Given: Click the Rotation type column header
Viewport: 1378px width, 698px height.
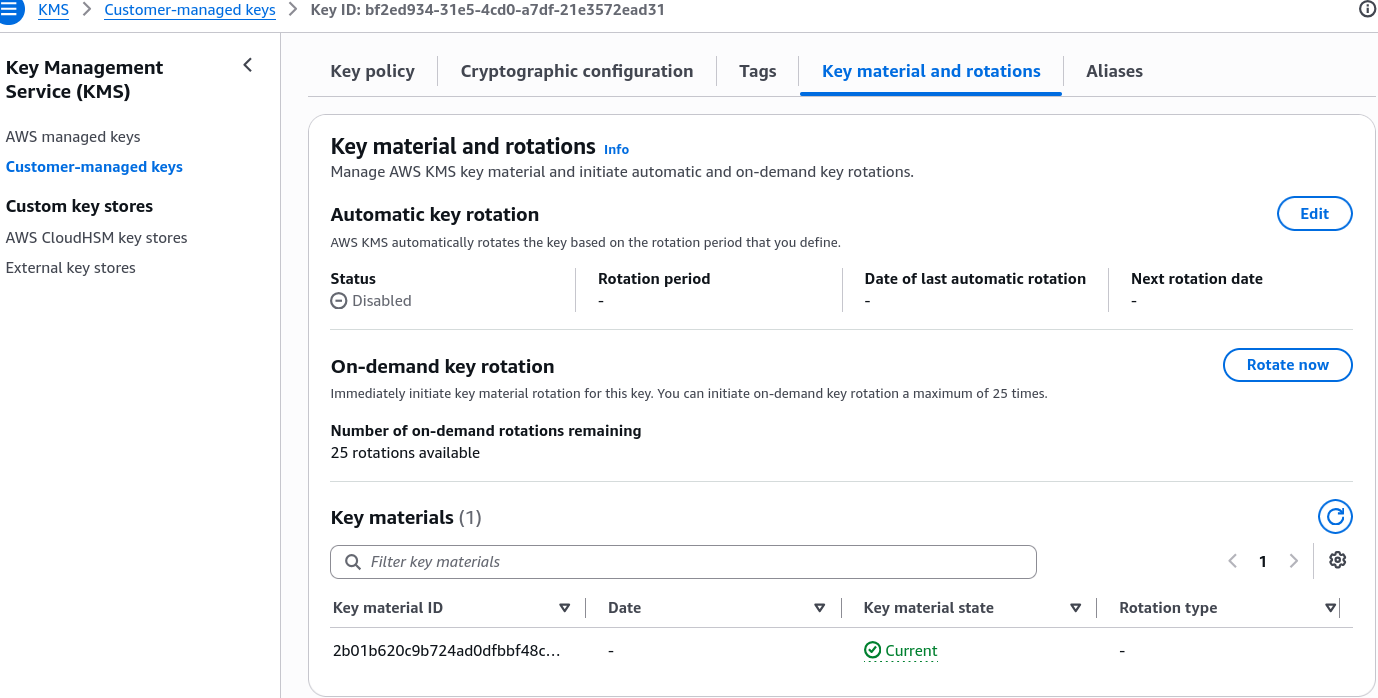Looking at the screenshot, I should [x=1168, y=608].
